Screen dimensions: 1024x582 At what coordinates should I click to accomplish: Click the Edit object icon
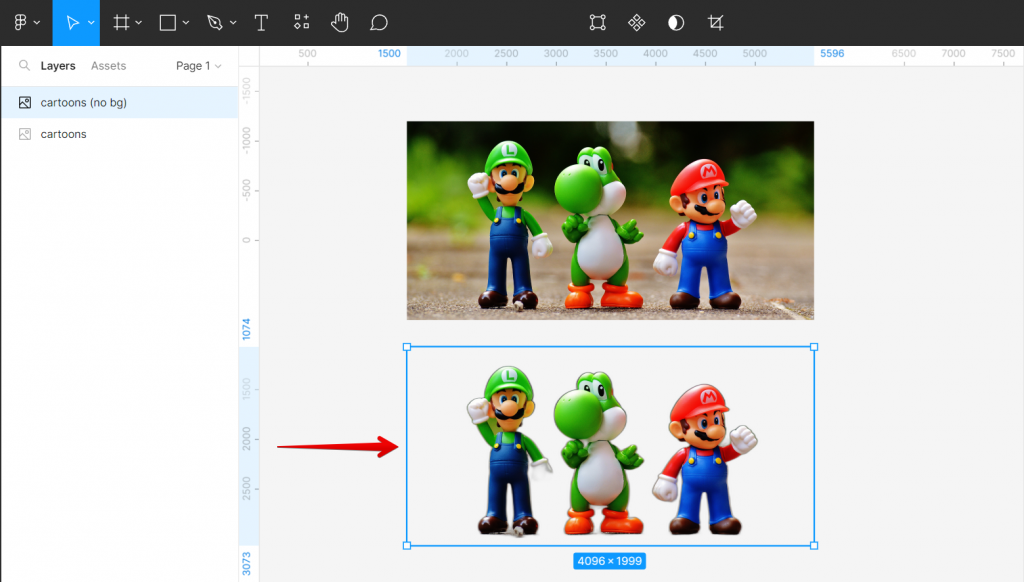(597, 22)
